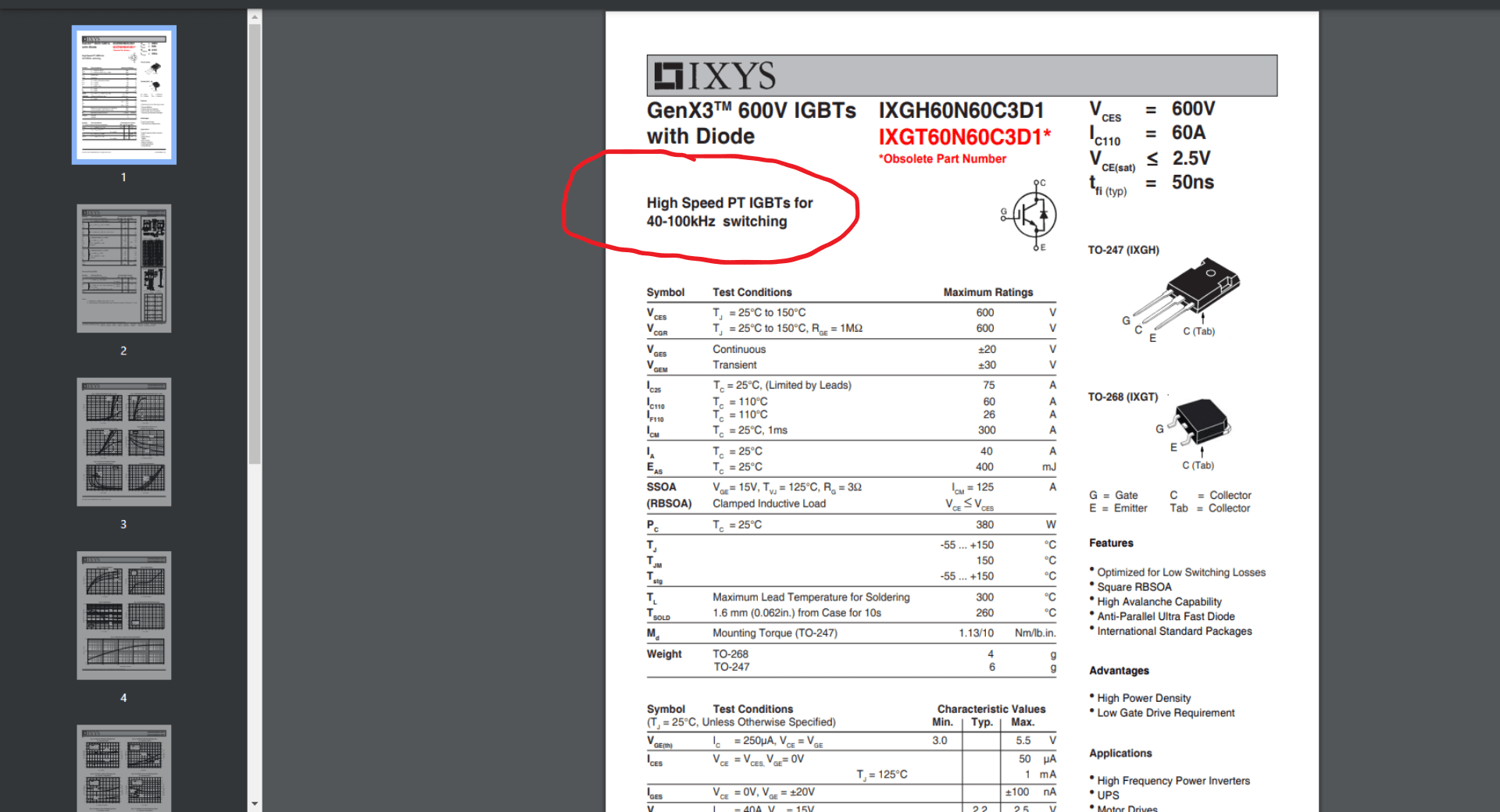Screen dimensions: 1500x812
Task: Click the sidebar scroll down arrow
Action: tap(255, 803)
